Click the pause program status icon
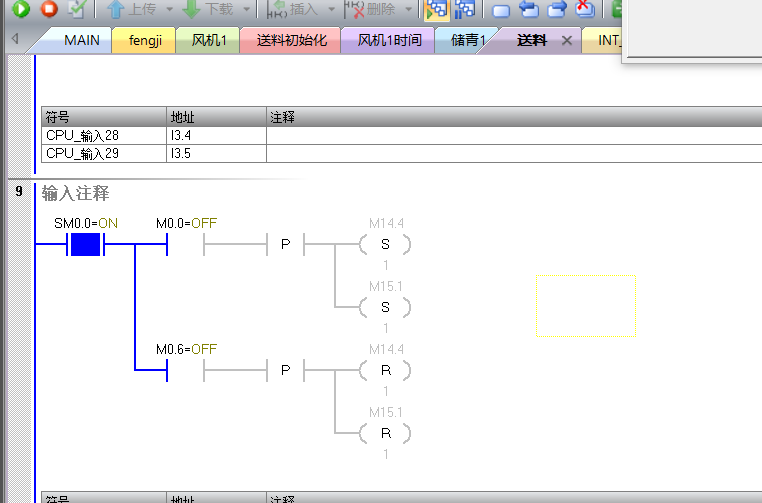The width and height of the screenshot is (762, 503). [x=464, y=10]
